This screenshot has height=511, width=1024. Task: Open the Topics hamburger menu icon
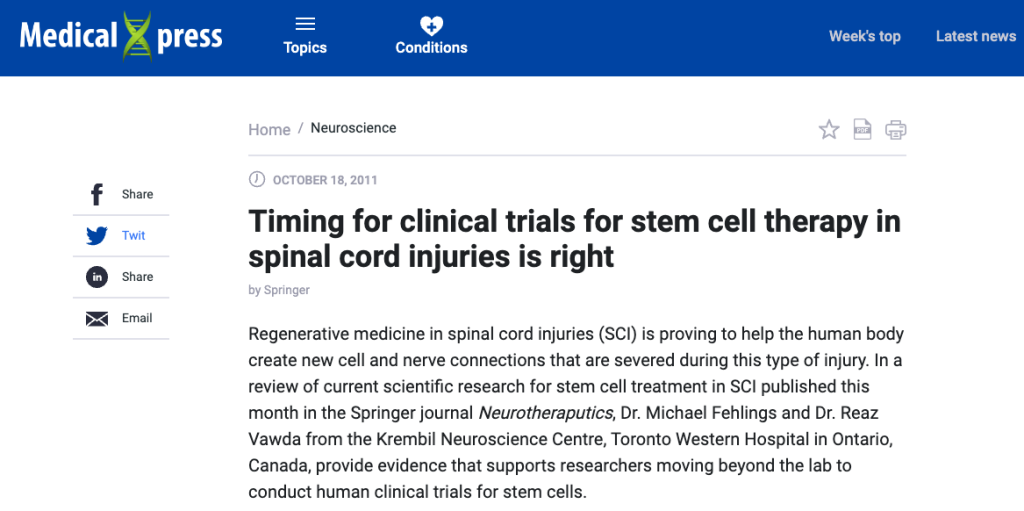coord(305,25)
